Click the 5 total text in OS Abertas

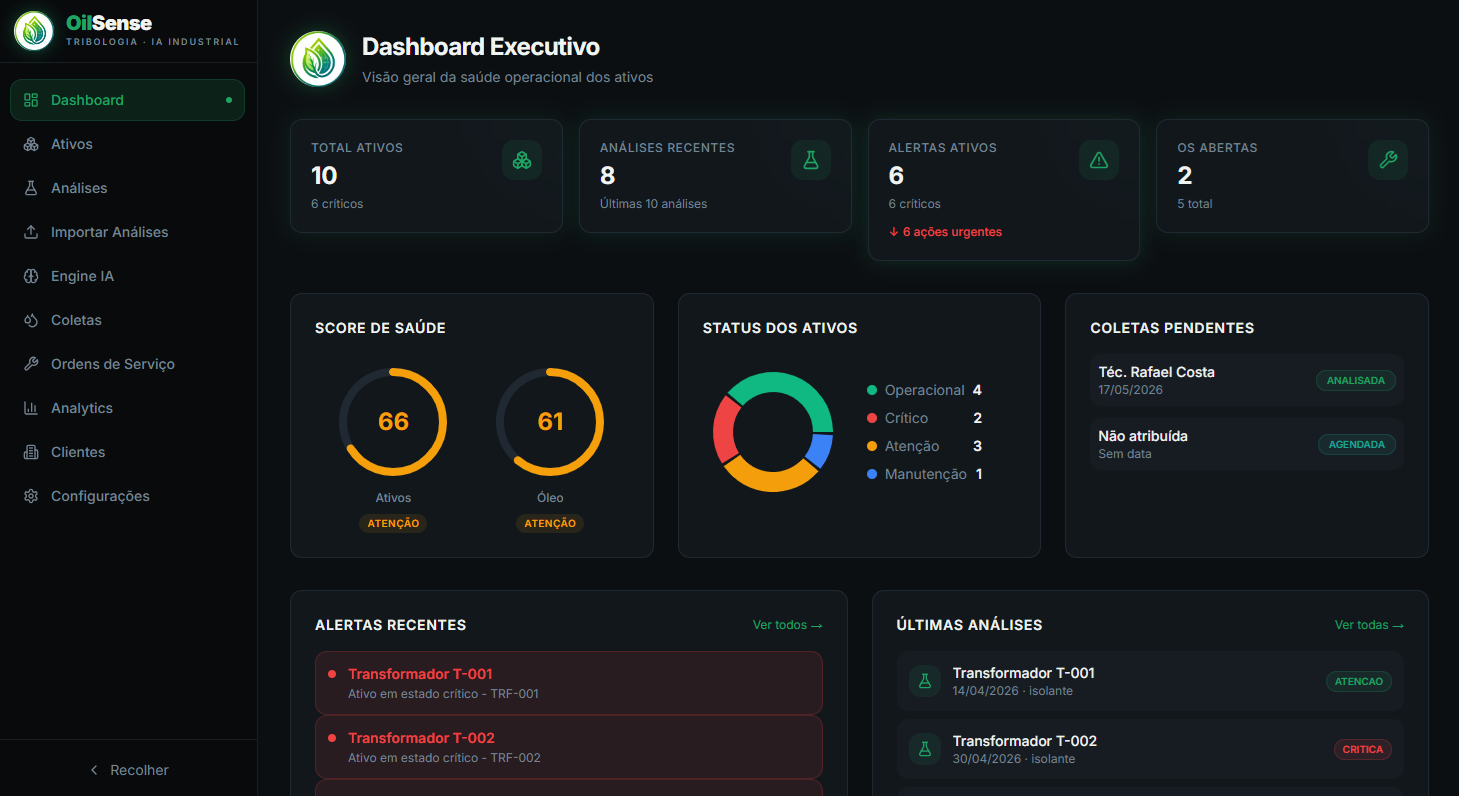pyautogui.click(x=1195, y=204)
